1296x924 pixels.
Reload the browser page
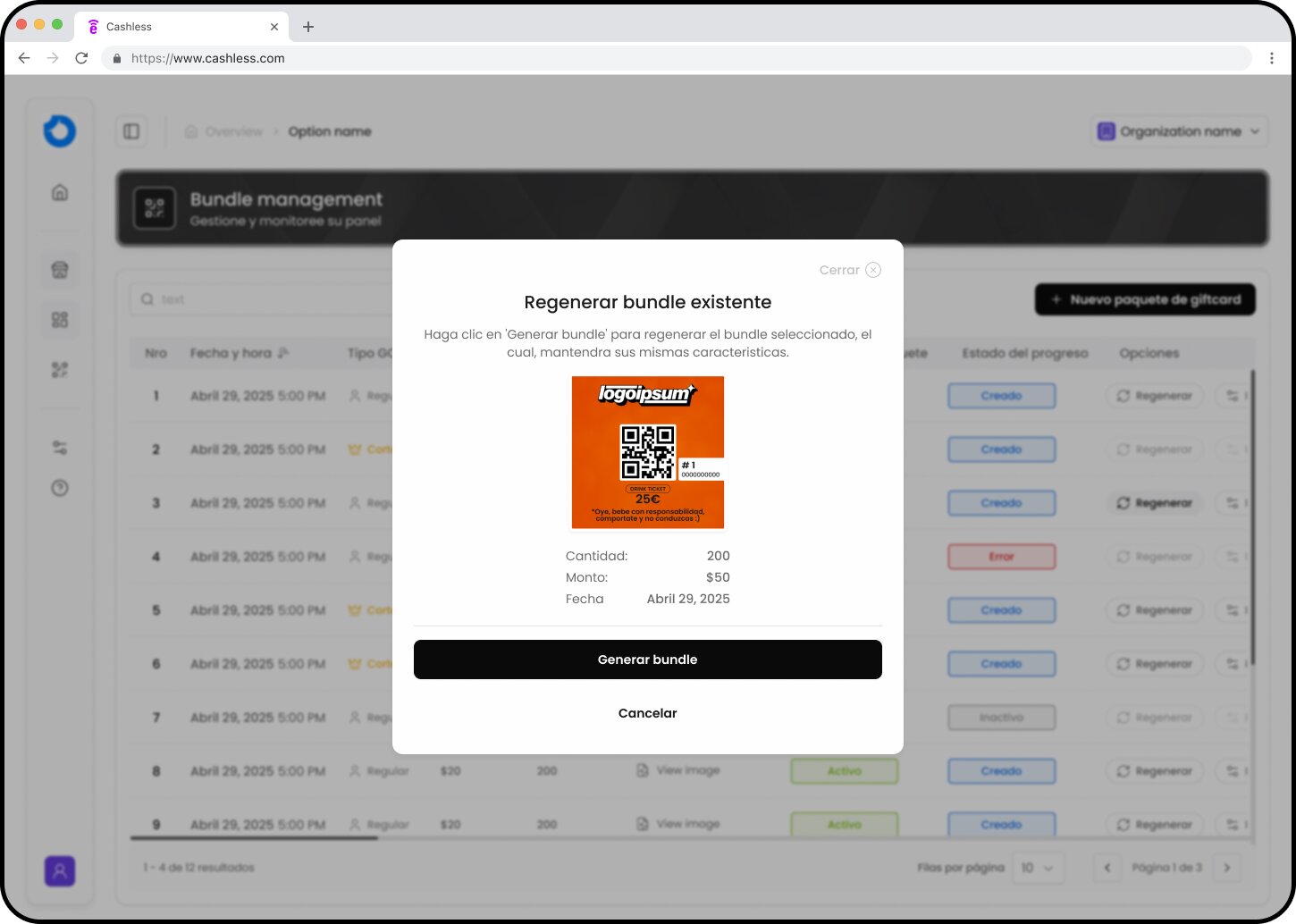pyautogui.click(x=81, y=58)
